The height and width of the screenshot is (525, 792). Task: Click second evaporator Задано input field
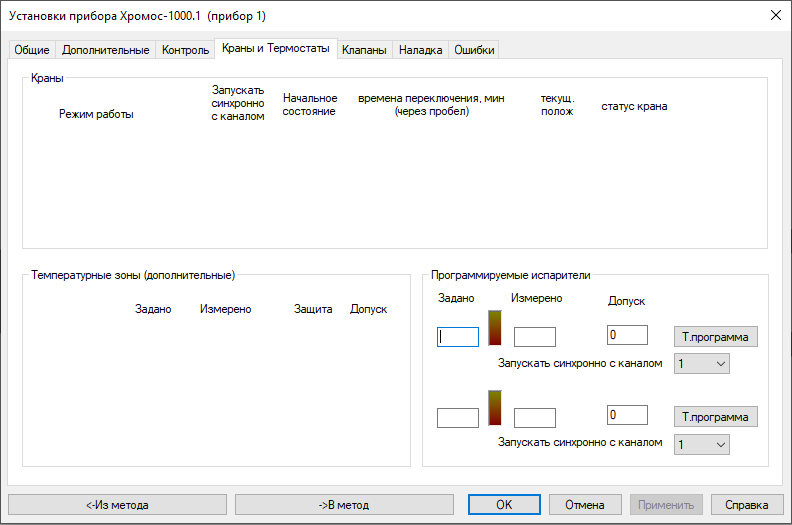(458, 417)
